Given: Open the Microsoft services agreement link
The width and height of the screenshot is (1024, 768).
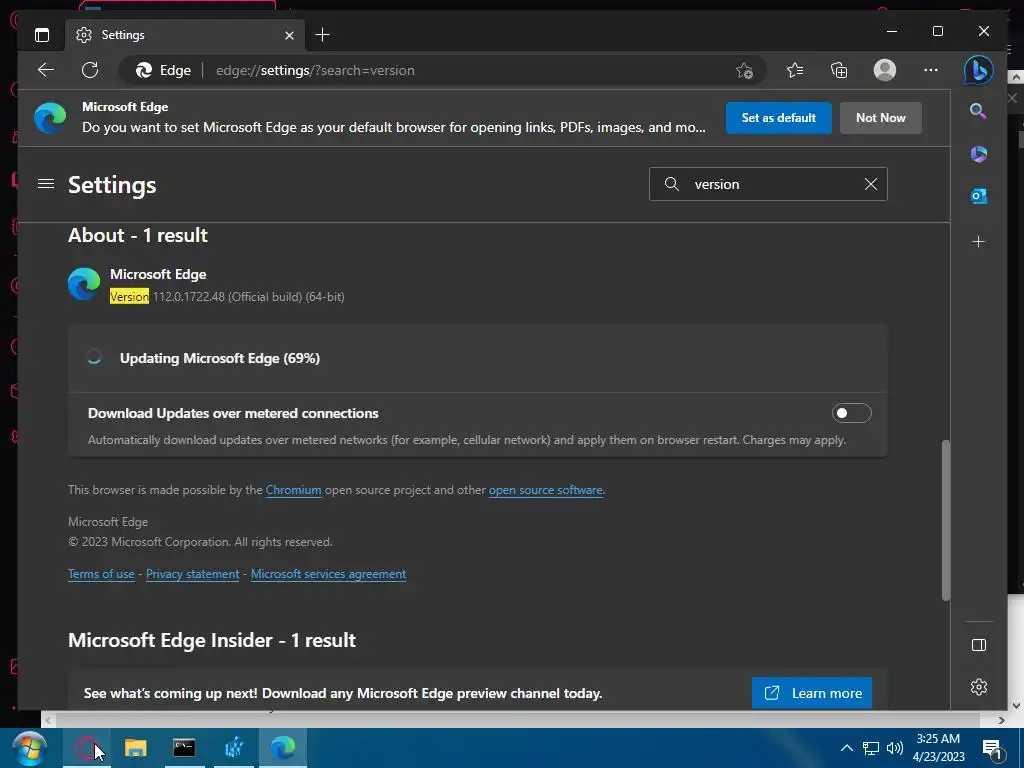Looking at the screenshot, I should [x=328, y=574].
